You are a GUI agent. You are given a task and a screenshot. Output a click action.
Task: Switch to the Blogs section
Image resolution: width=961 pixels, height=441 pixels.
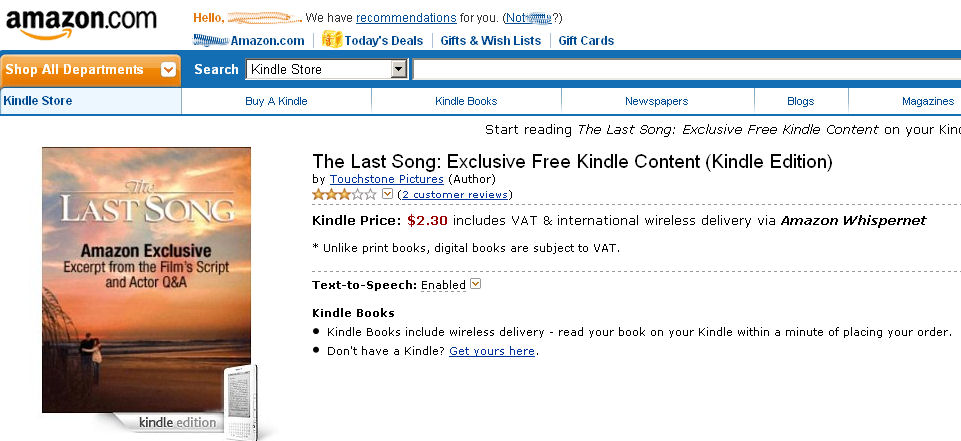tap(800, 101)
